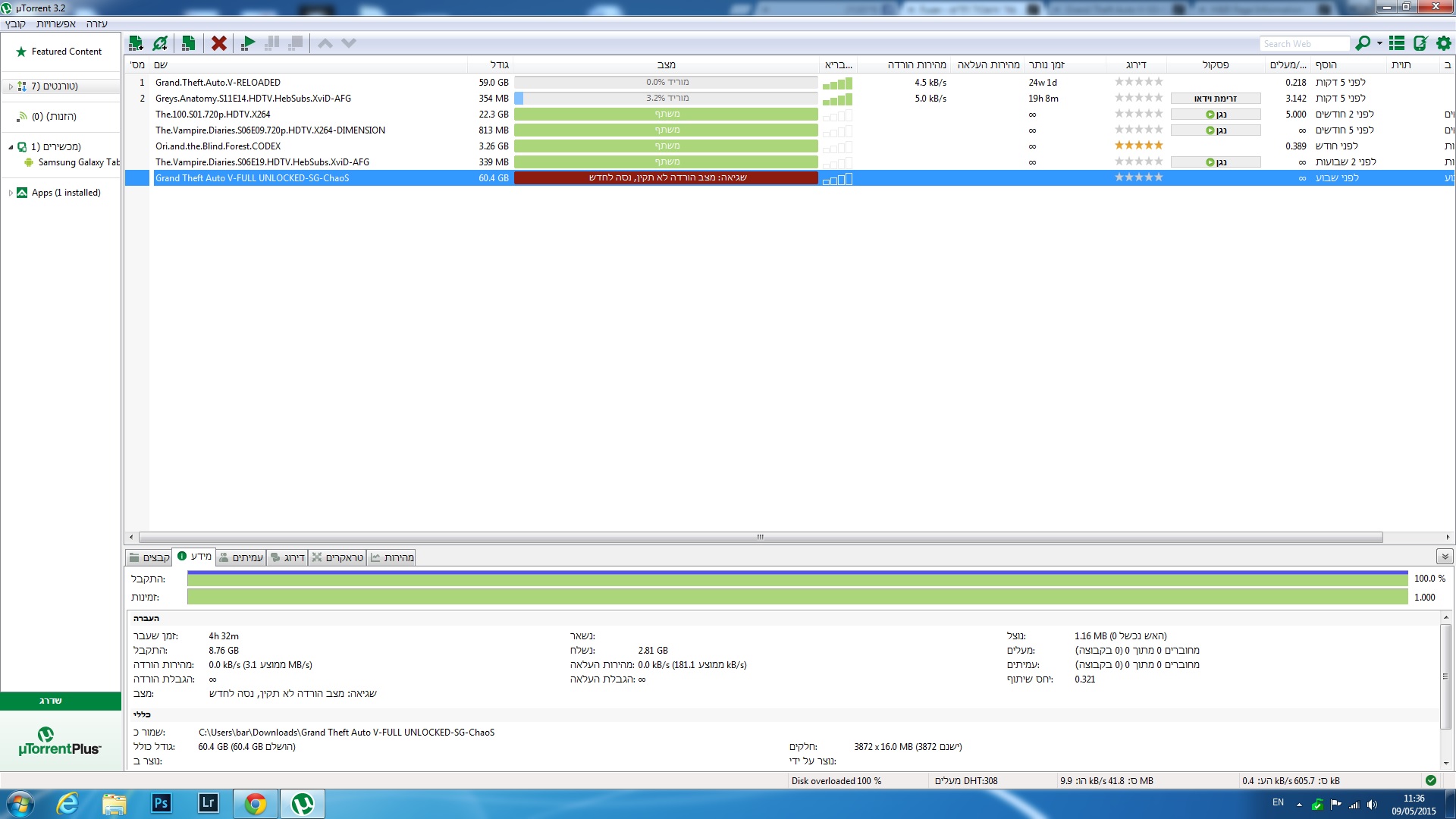Screen dimensions: 1456x819
Task: Click נגן button for The.Vampire.Diaries.S06E19
Action: 1216,162
